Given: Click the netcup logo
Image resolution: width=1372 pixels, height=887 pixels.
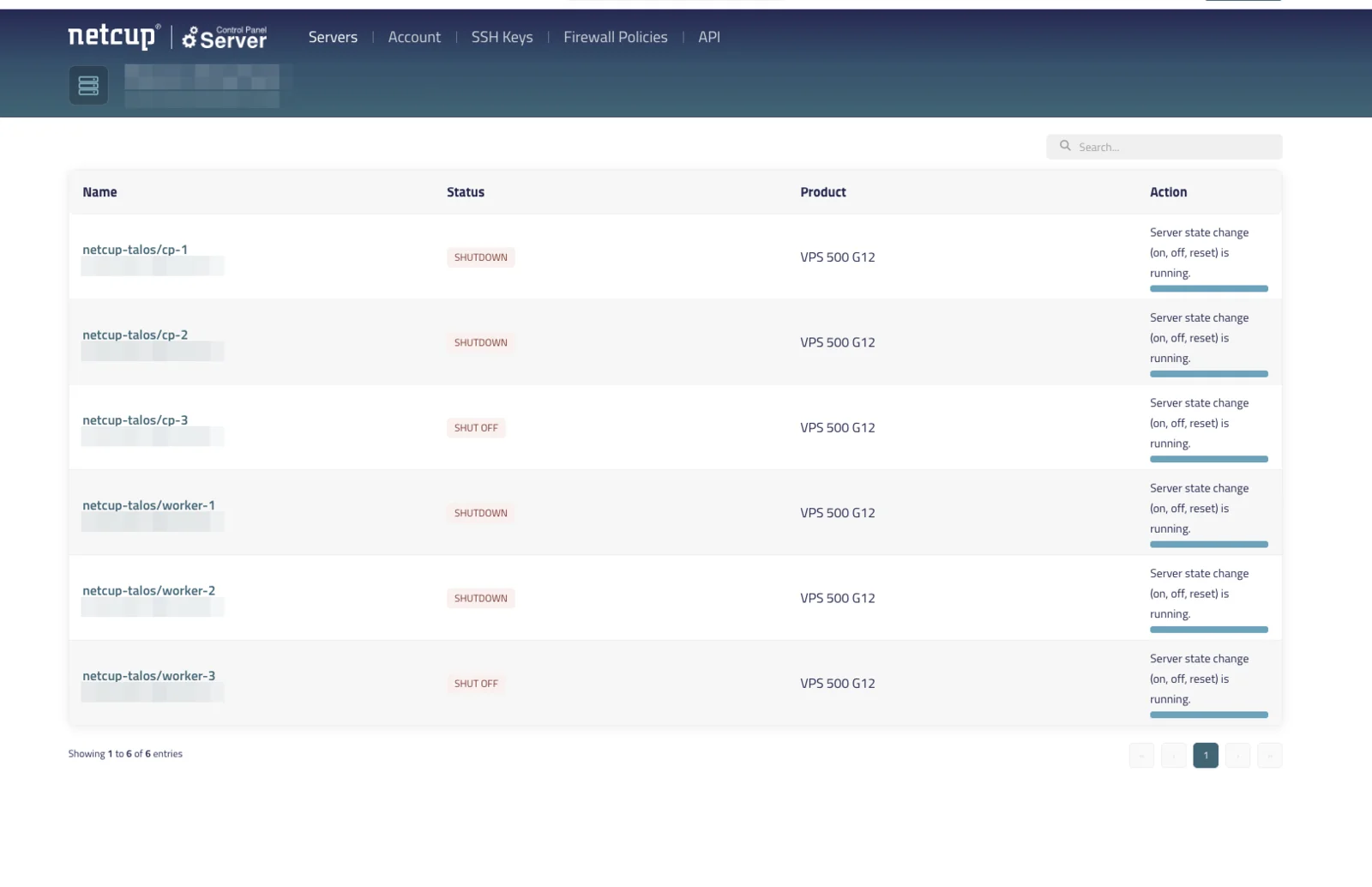Looking at the screenshot, I should [114, 36].
